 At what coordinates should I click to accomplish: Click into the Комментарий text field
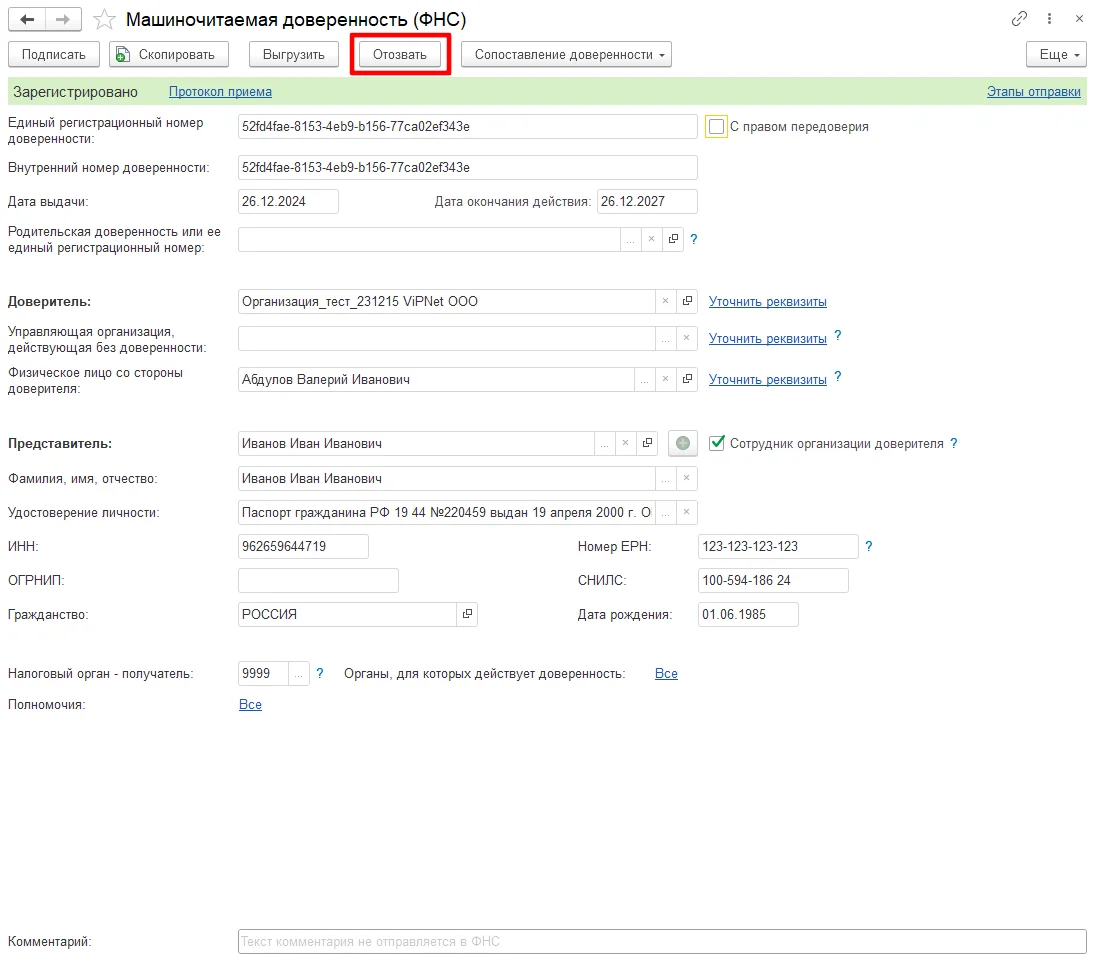click(662, 941)
